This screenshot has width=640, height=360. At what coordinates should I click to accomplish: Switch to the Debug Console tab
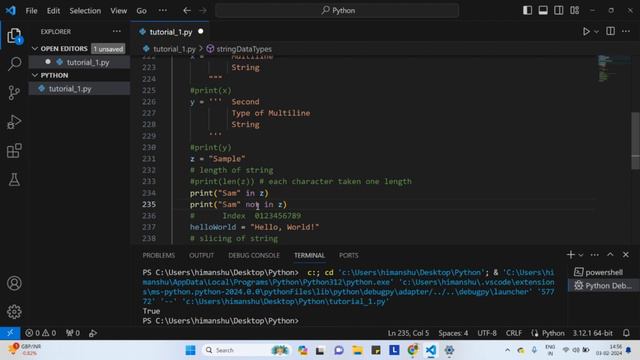click(253, 255)
